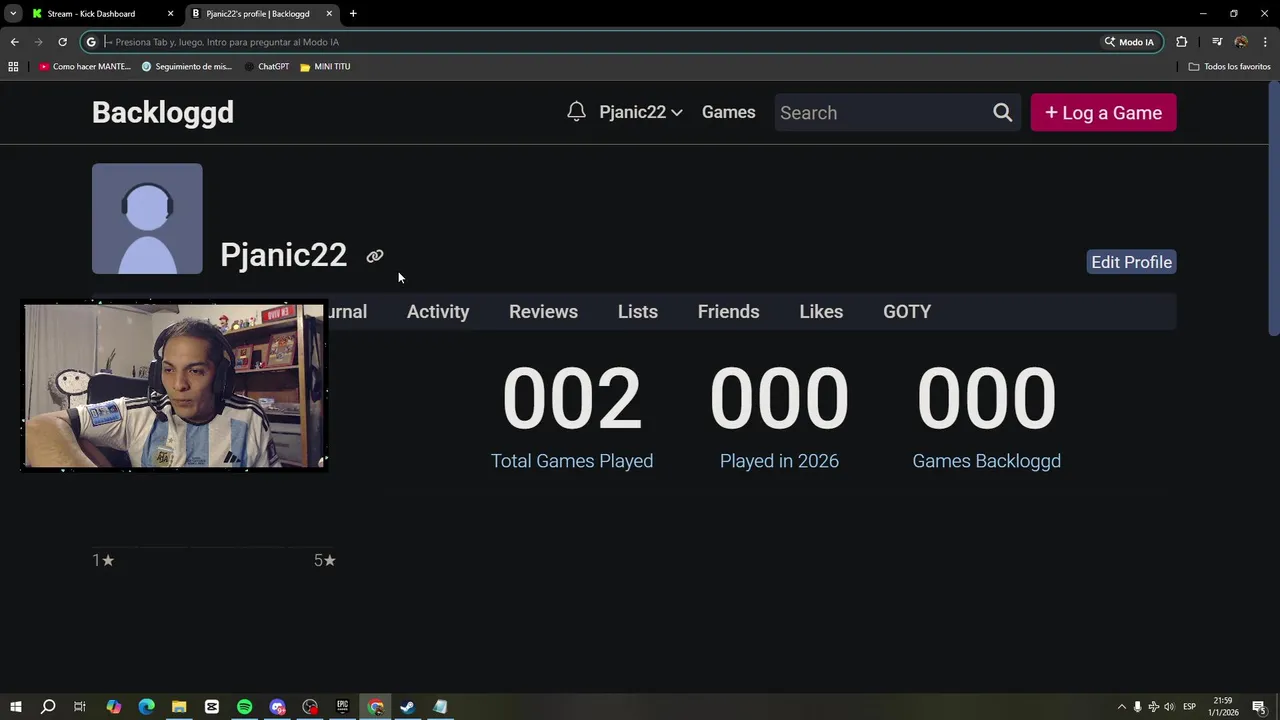Click the microphone tray icon
The image size is (1280, 720).
1137,707
